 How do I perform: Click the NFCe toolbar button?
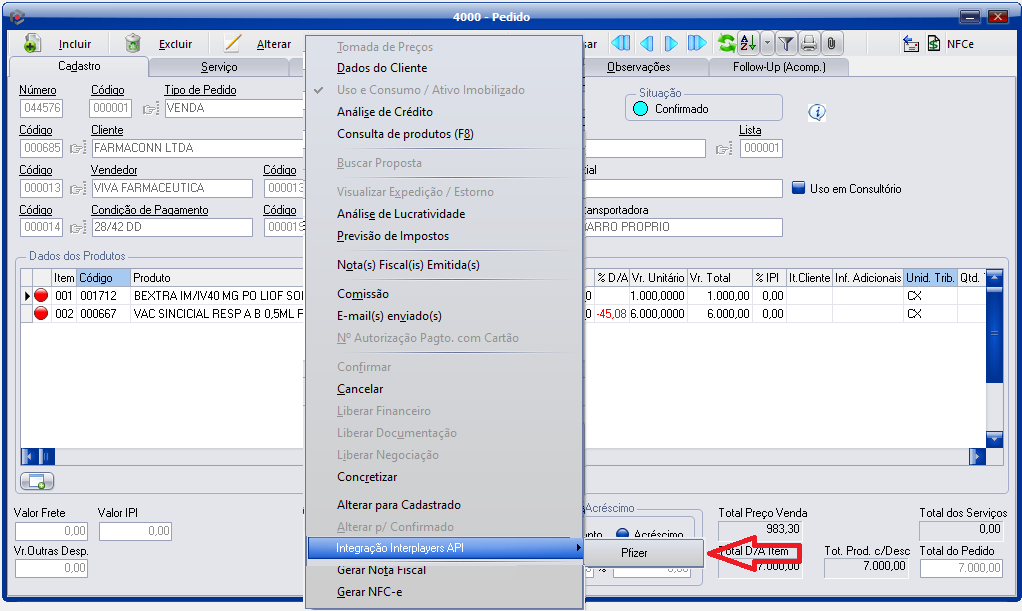(x=948, y=44)
